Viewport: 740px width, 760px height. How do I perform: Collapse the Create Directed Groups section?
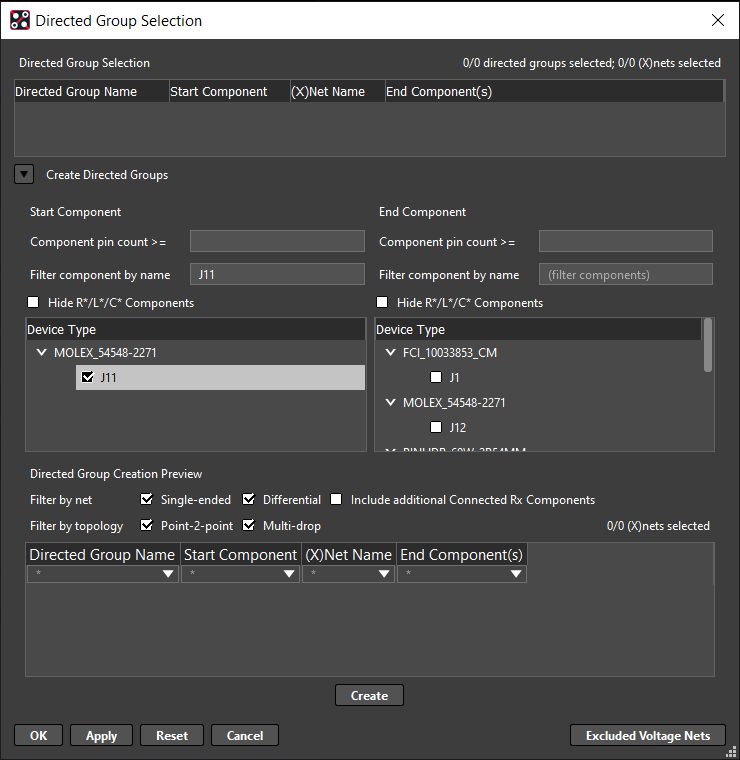(x=24, y=175)
